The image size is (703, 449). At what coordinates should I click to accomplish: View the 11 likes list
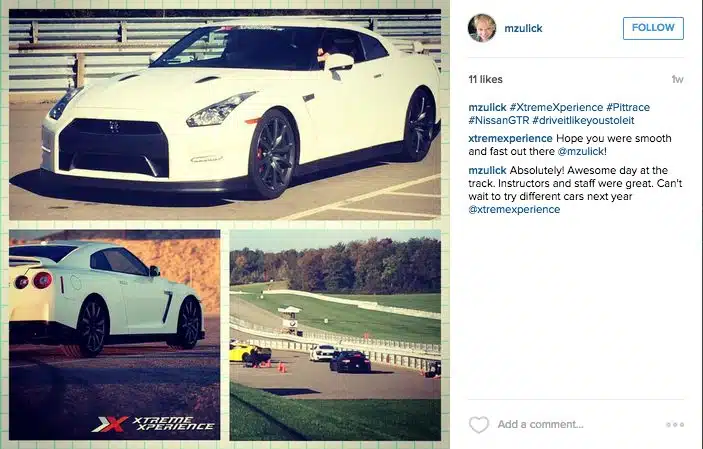(x=486, y=79)
